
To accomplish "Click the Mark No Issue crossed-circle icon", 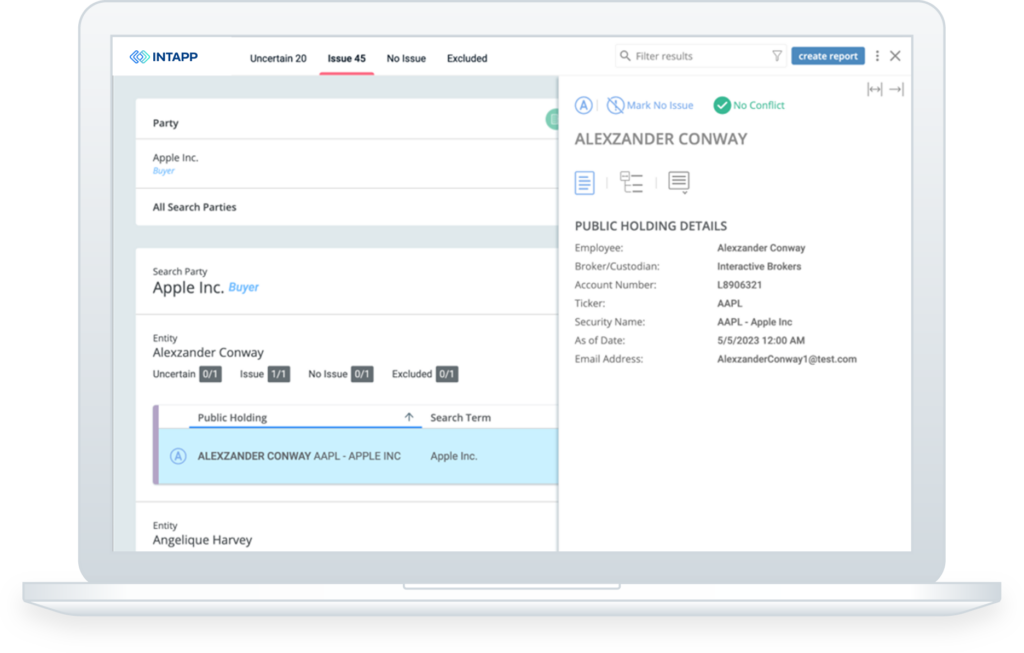I will pos(615,105).
